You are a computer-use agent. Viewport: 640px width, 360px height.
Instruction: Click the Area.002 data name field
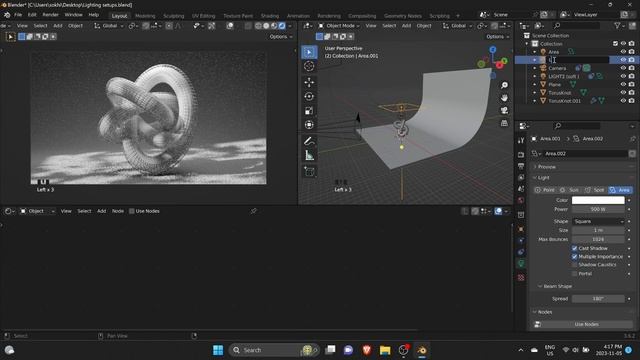coord(585,154)
